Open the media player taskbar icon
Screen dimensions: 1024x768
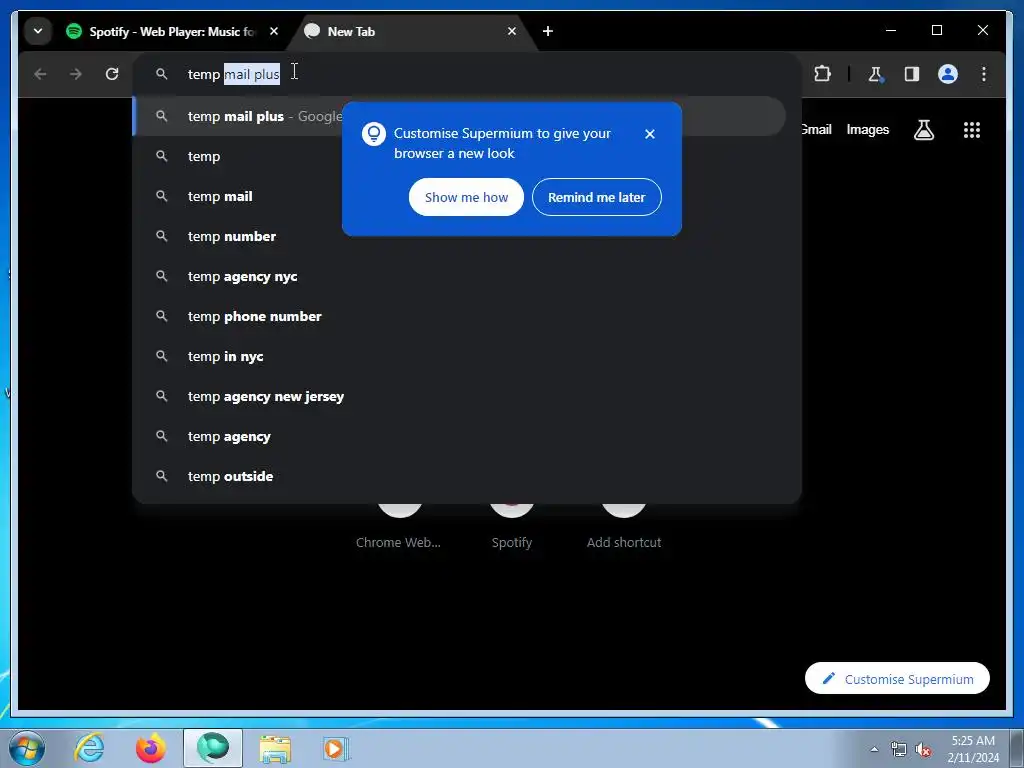coord(336,748)
